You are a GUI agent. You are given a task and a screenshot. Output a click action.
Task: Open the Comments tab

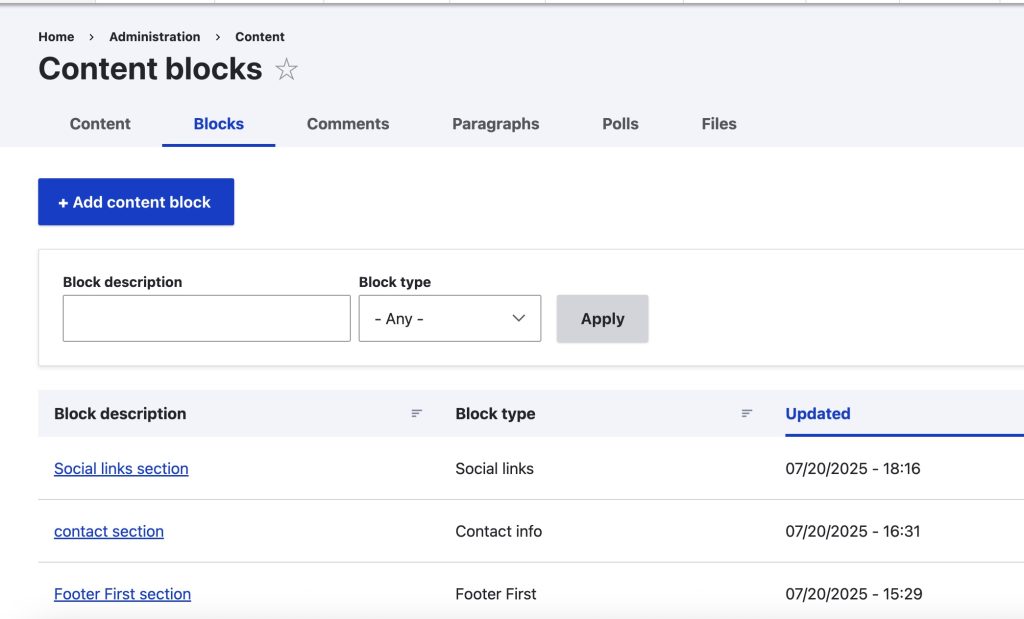point(348,124)
